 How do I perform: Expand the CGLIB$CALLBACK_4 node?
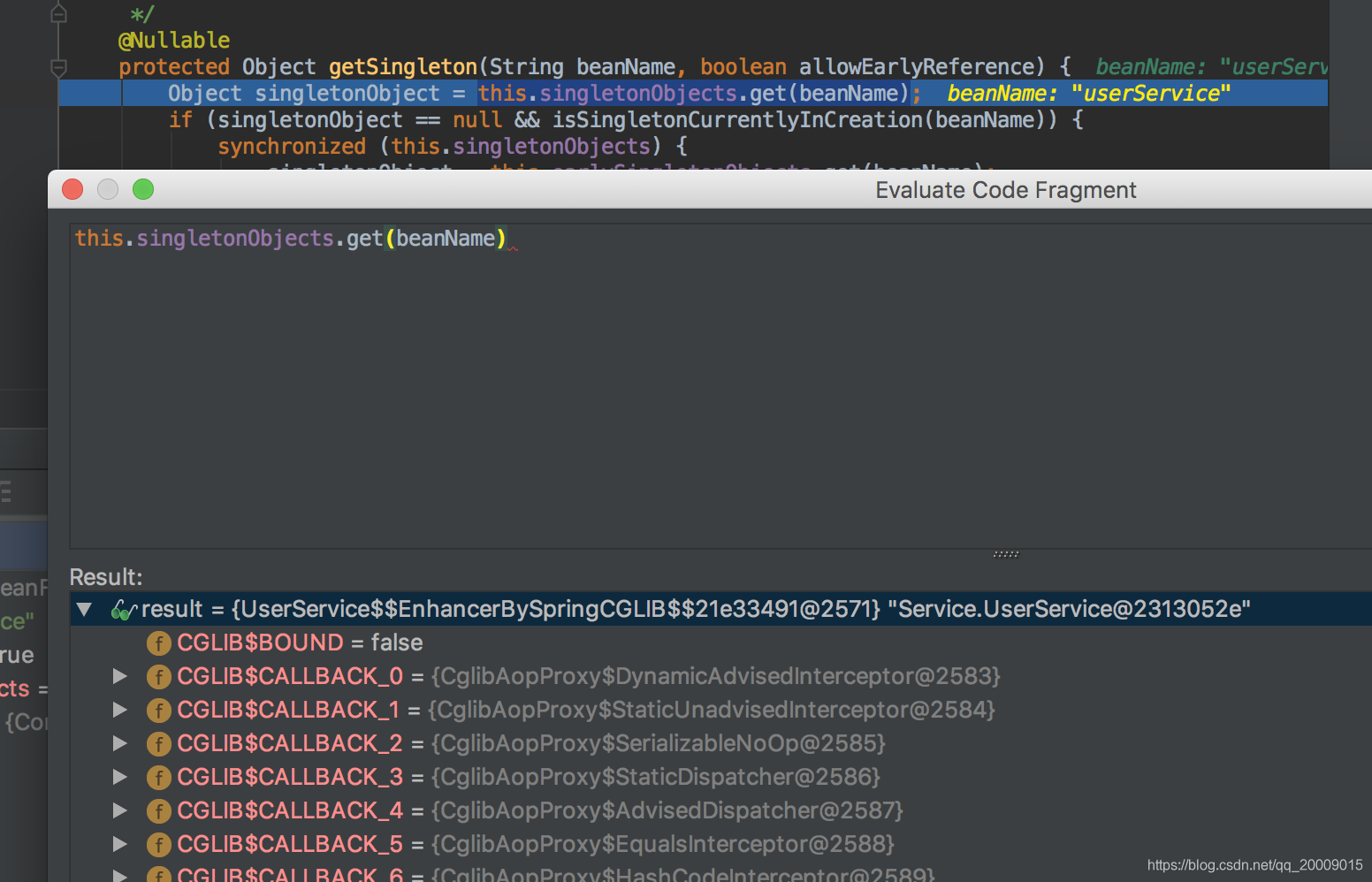pyautogui.click(x=119, y=810)
